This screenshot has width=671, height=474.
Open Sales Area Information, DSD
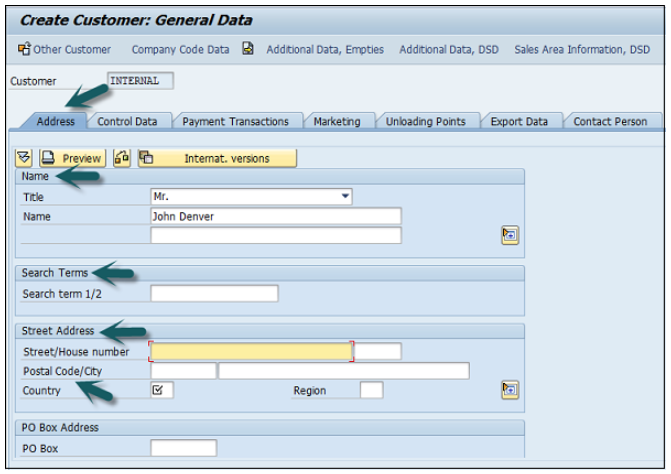coord(581,49)
